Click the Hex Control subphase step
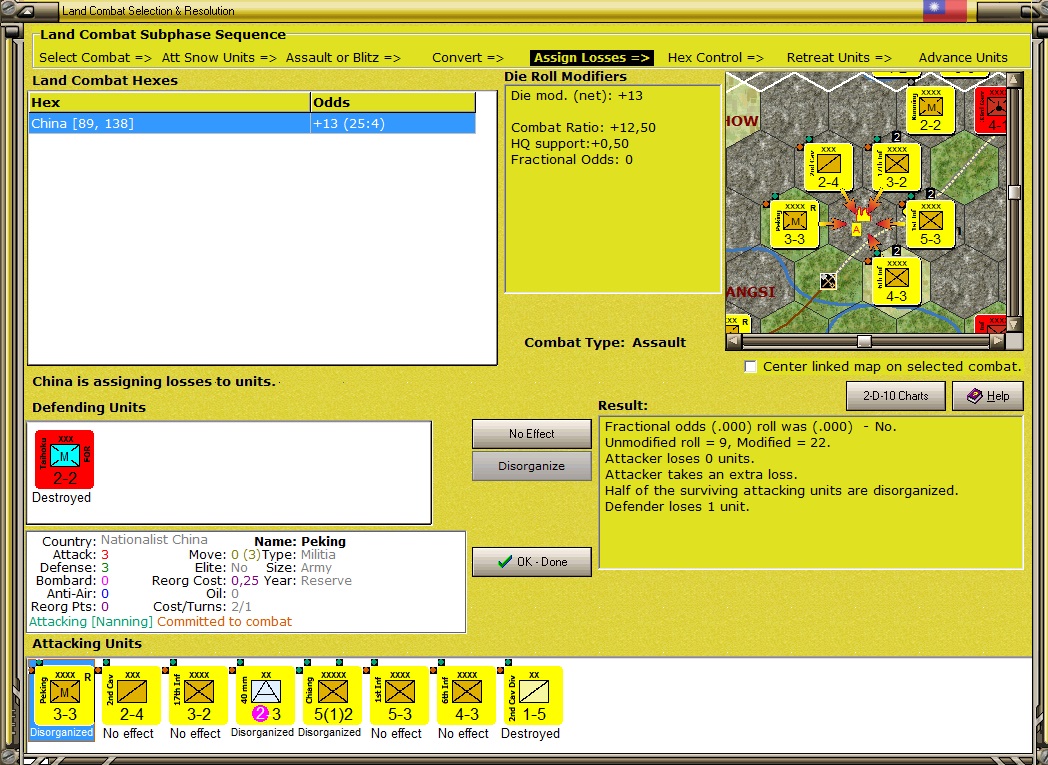 coord(716,58)
